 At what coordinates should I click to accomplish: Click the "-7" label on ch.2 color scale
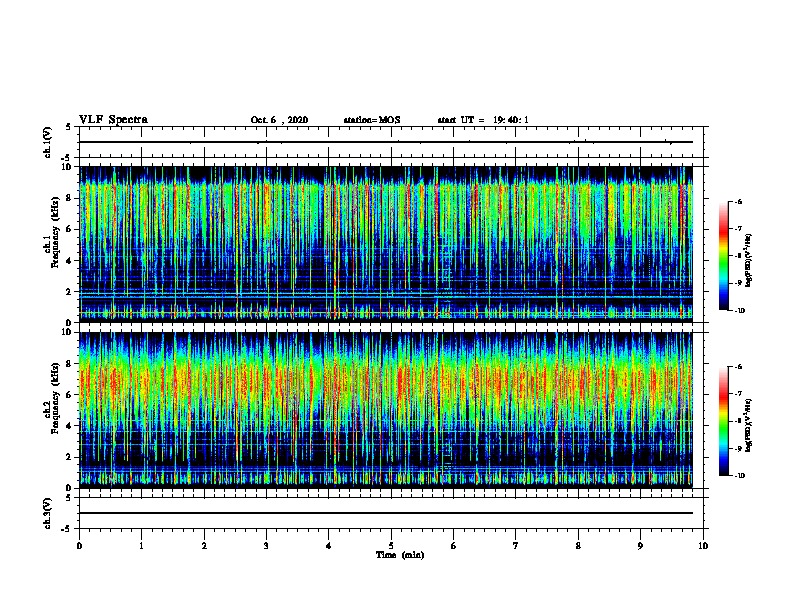click(738, 394)
